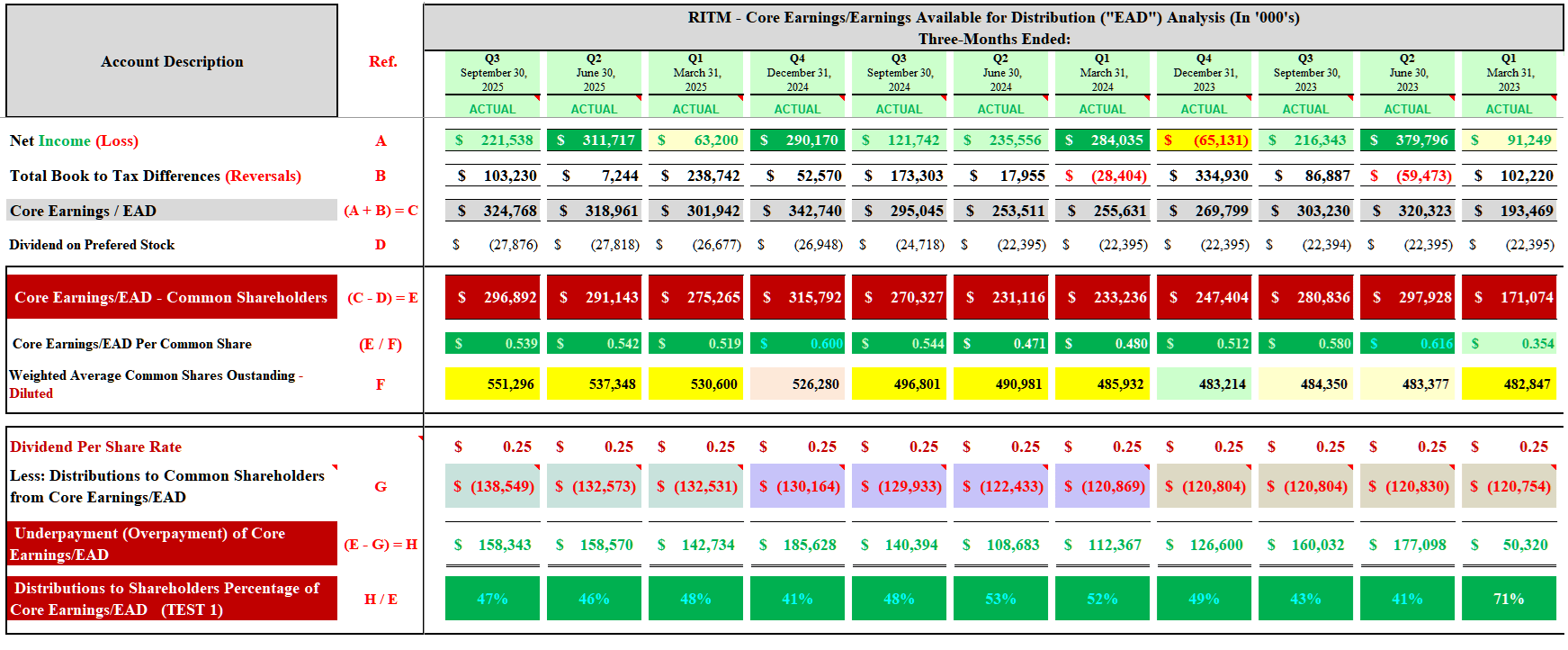
Task: Click per share value 0.616
Action: coord(1407,344)
